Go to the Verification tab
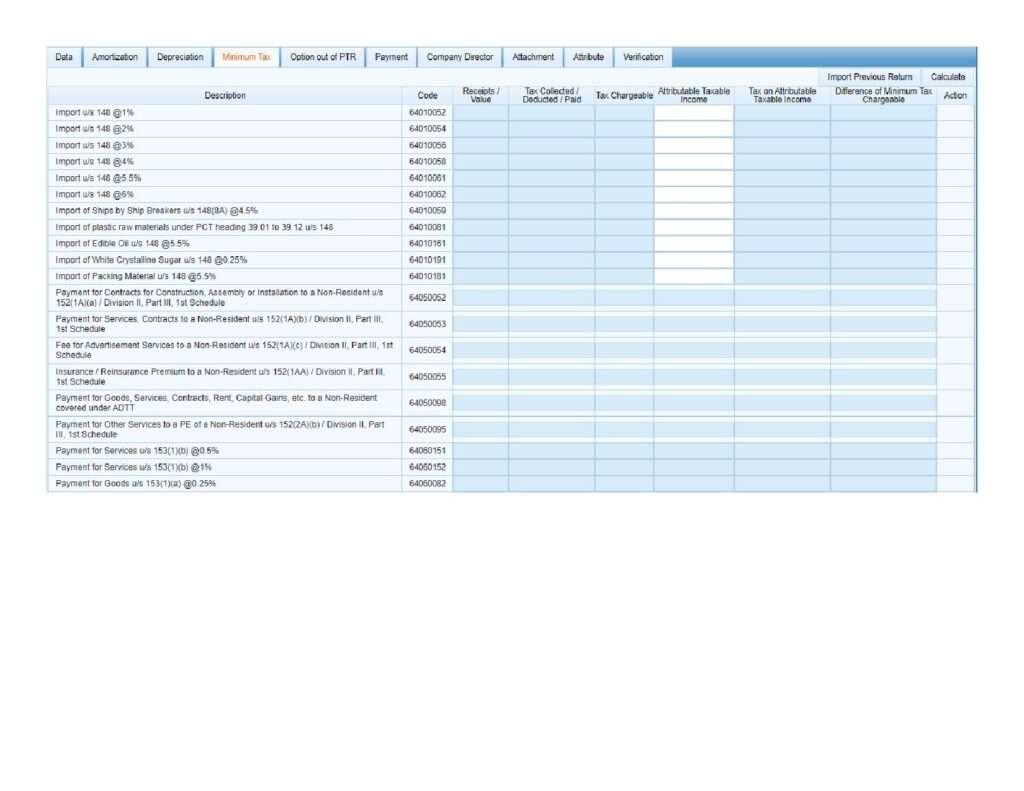1024x791 pixels. point(643,57)
